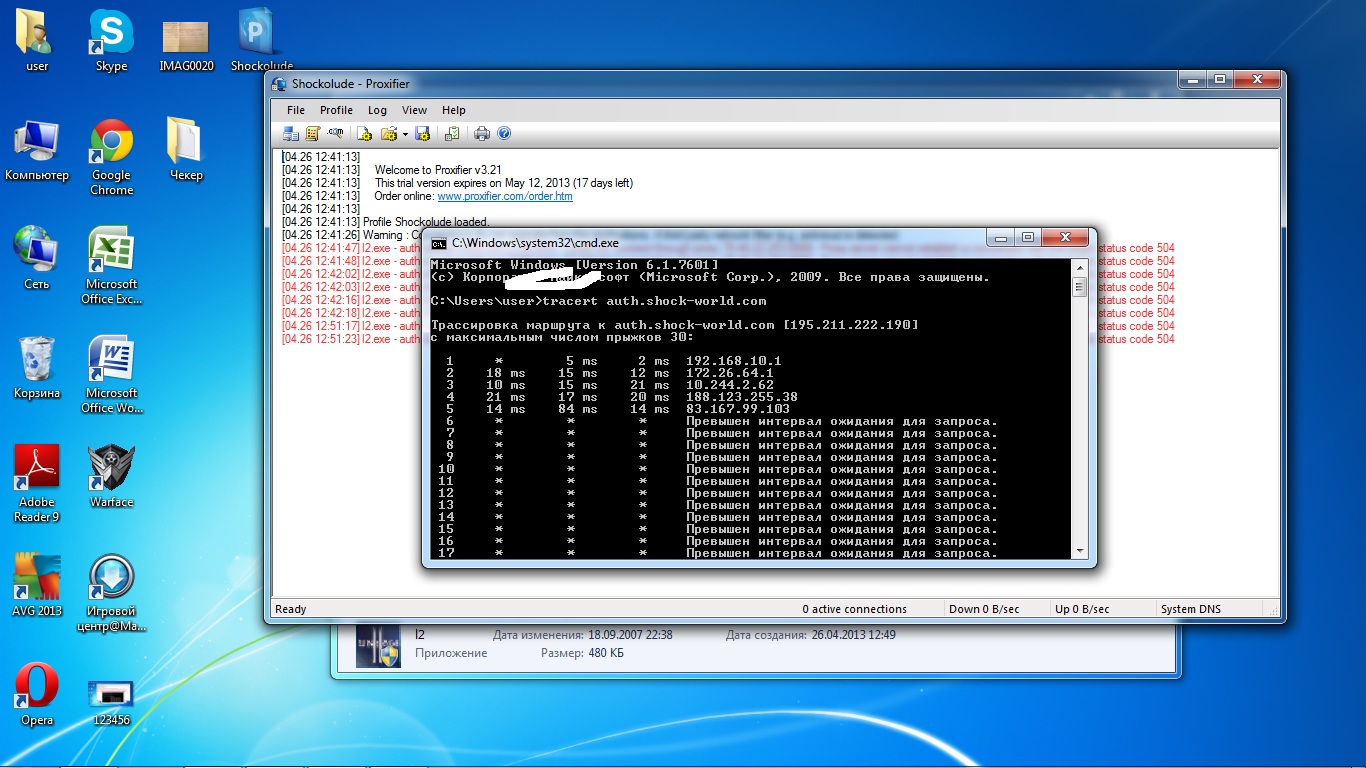Viewport: 1366px width, 768px height.
Task: Select the Google Chrome desktop icon
Action: [x=111, y=157]
